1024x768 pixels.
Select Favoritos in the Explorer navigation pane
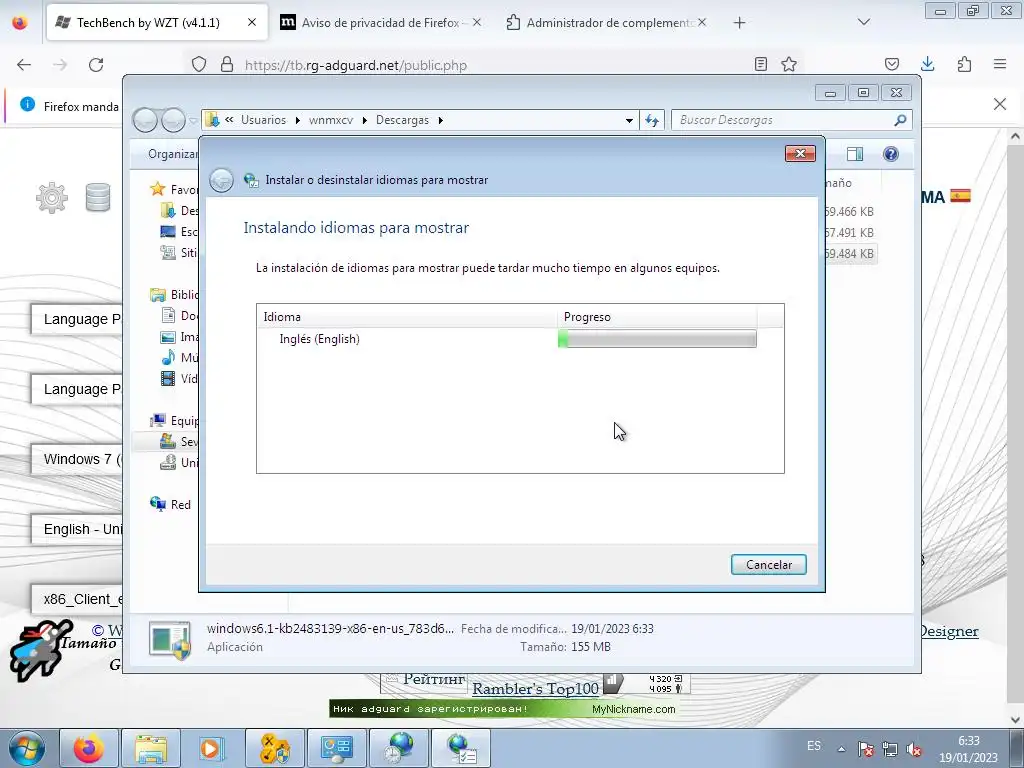pos(175,189)
